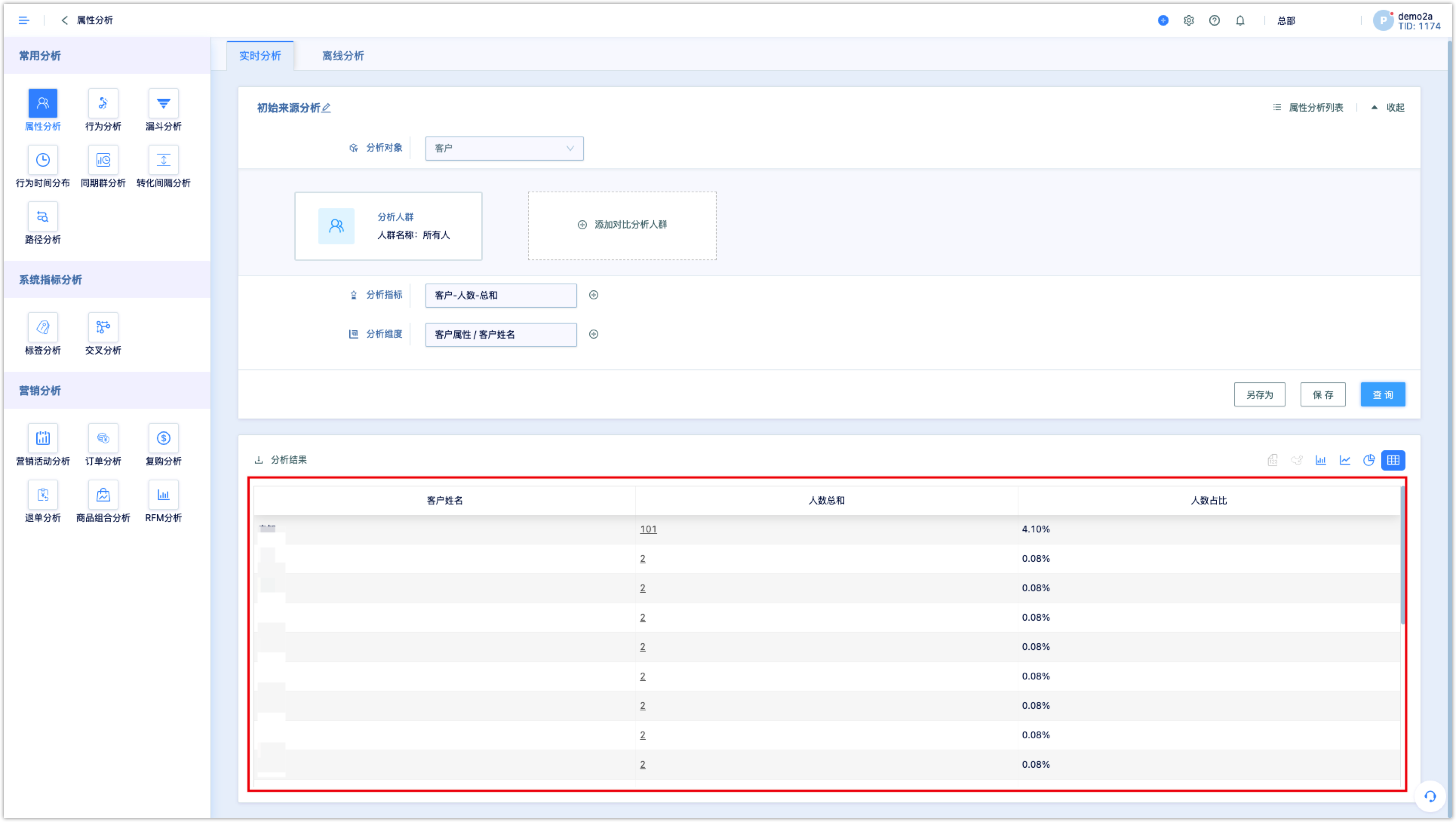Viewport: 1456px width, 822px height.
Task: Click the 另存为 button
Action: tap(1259, 394)
